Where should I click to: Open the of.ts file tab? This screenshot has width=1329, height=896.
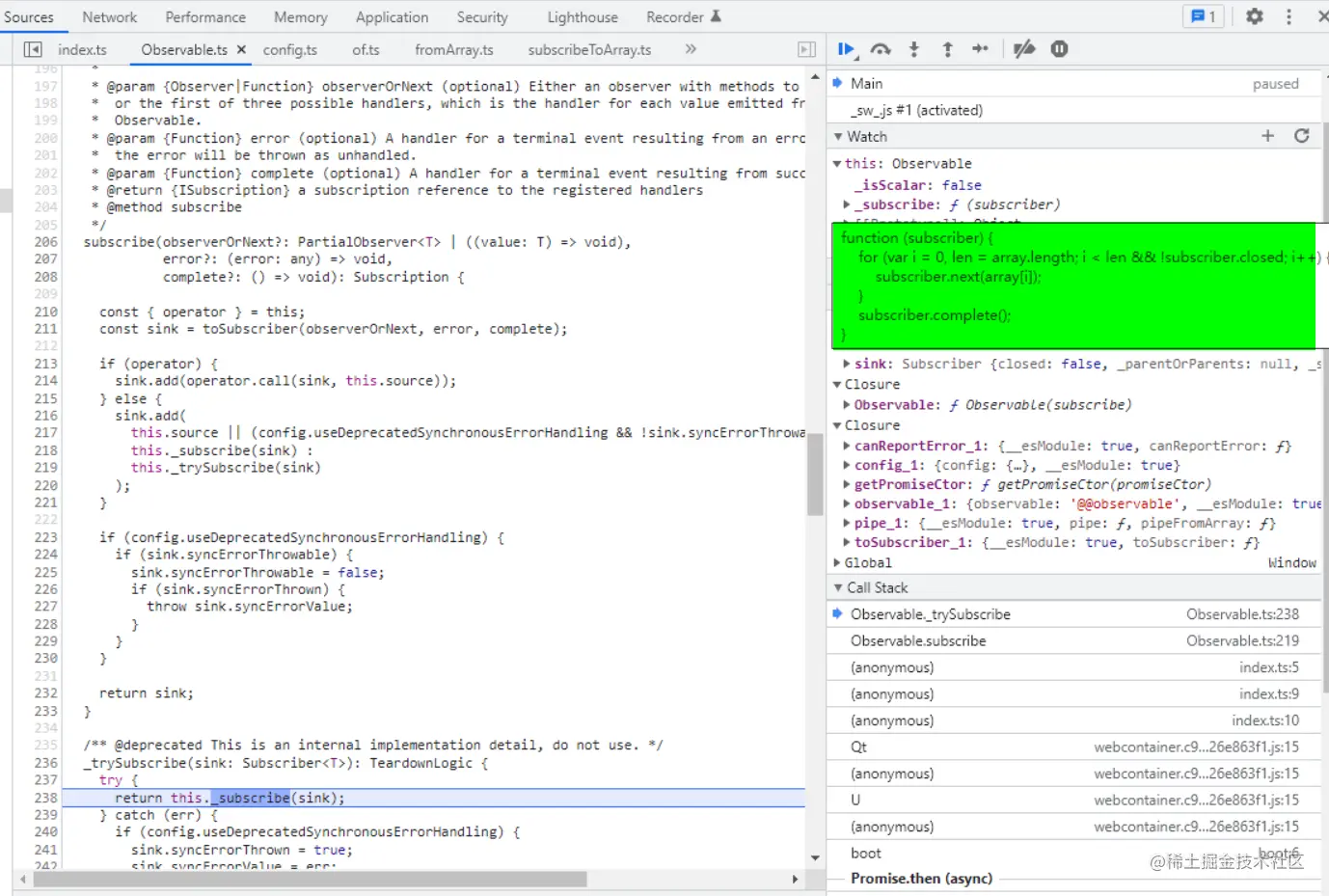(x=366, y=49)
